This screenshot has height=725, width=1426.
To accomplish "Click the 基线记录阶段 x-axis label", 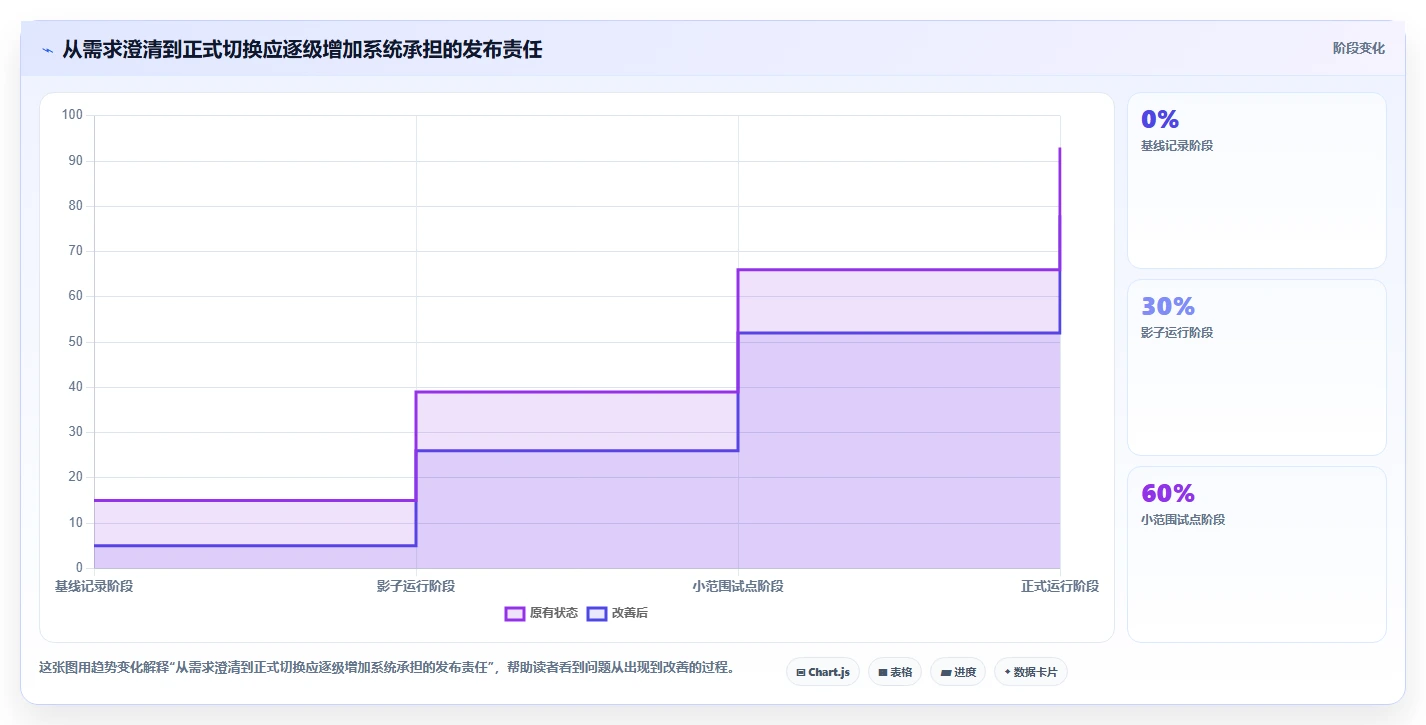I will 94,586.
